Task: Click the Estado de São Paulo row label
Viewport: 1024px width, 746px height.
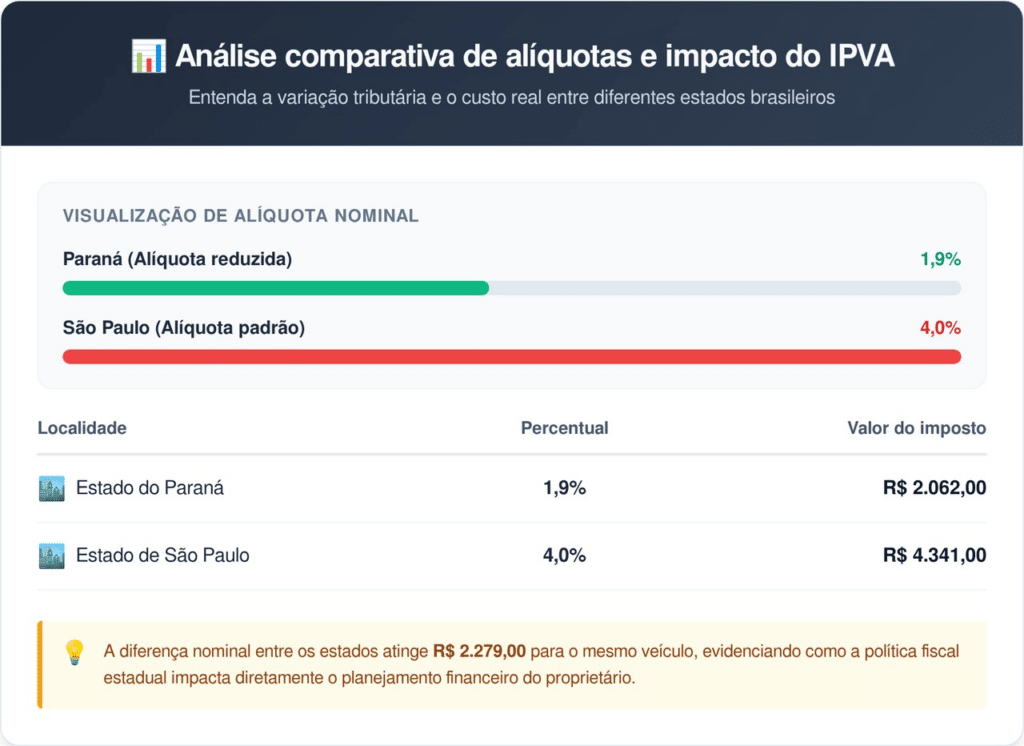Action: tap(162, 556)
